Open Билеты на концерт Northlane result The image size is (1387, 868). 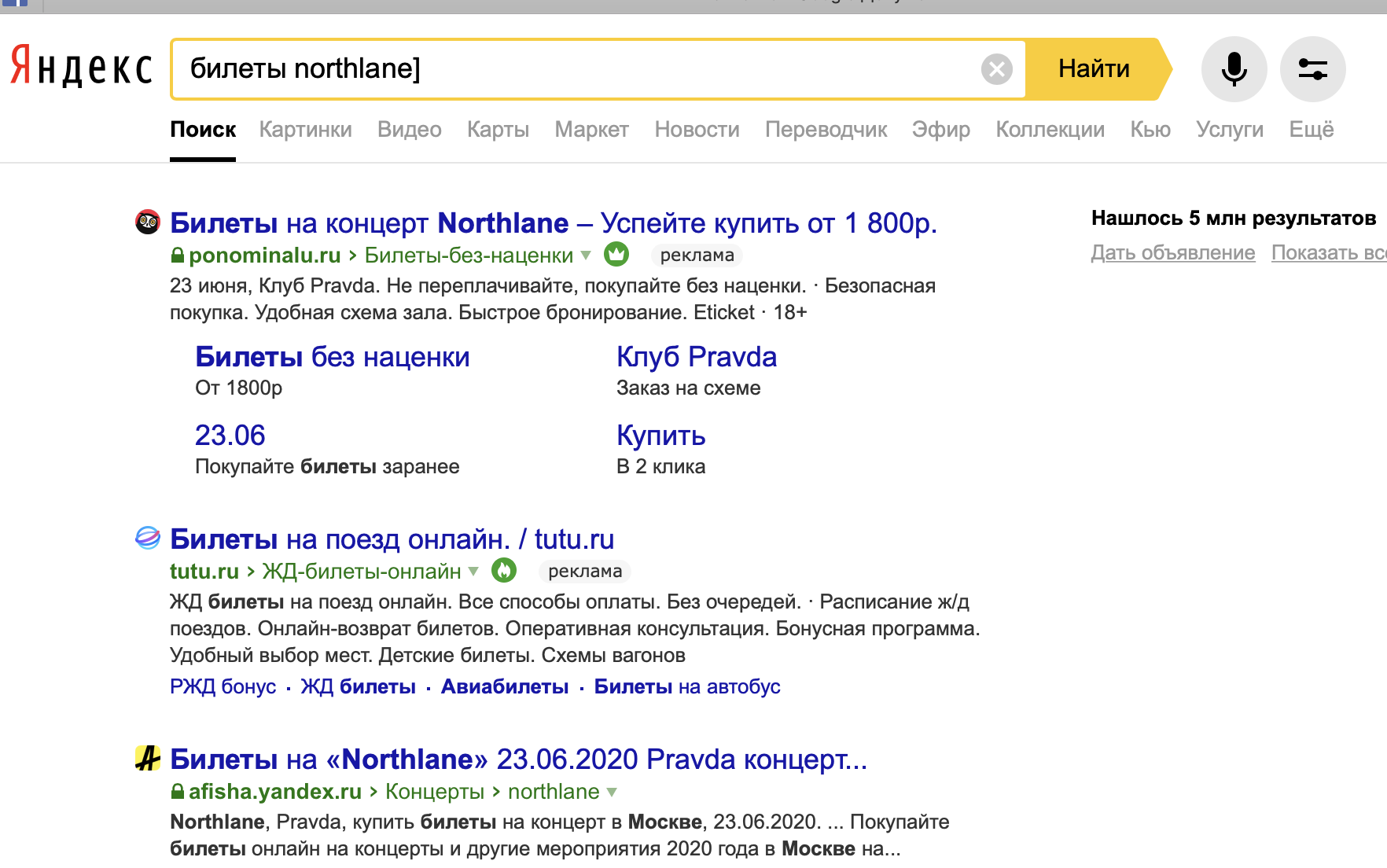click(554, 223)
